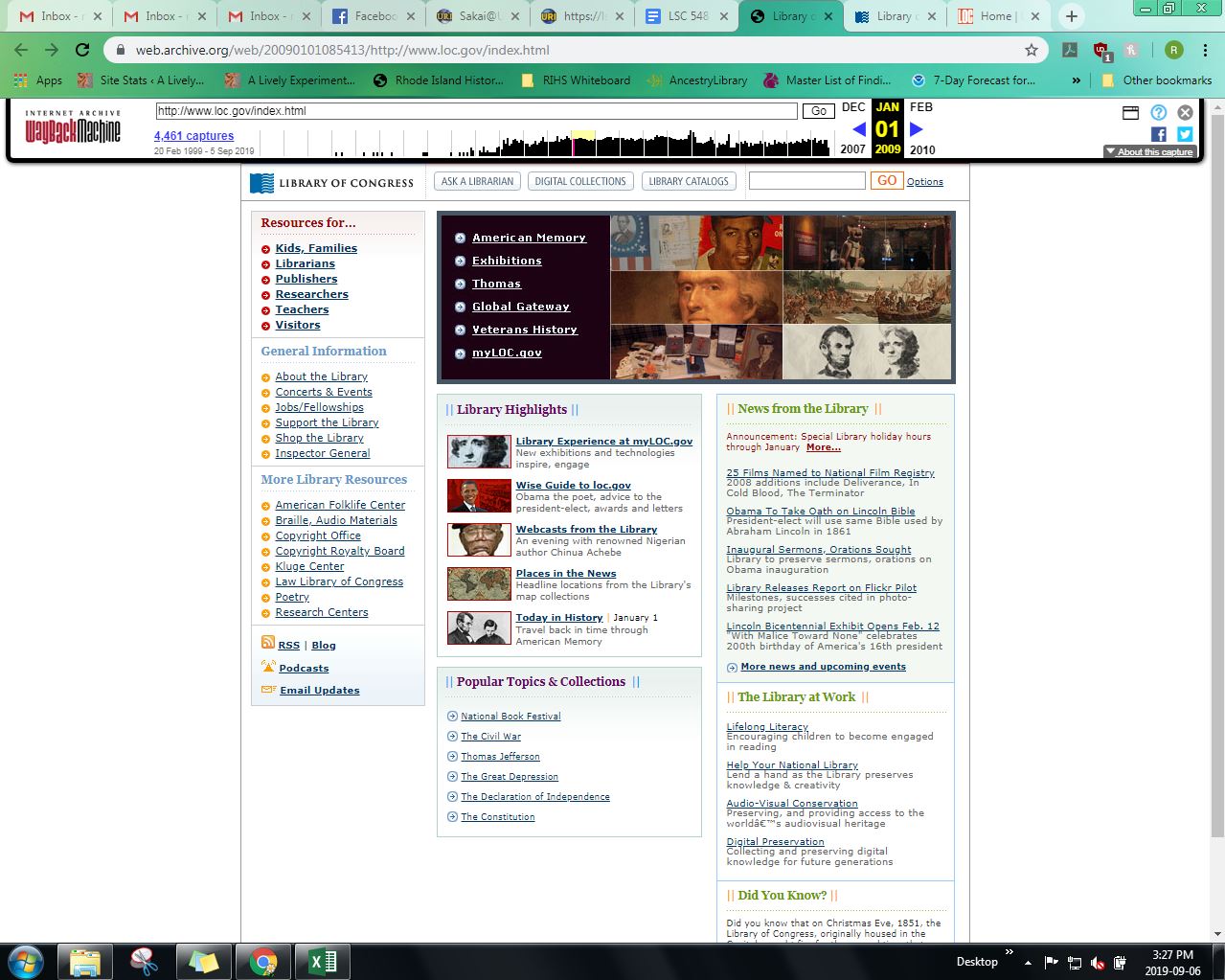Click the Today in History thumbnail
Image resolution: width=1225 pixels, height=980 pixels.
(x=479, y=627)
